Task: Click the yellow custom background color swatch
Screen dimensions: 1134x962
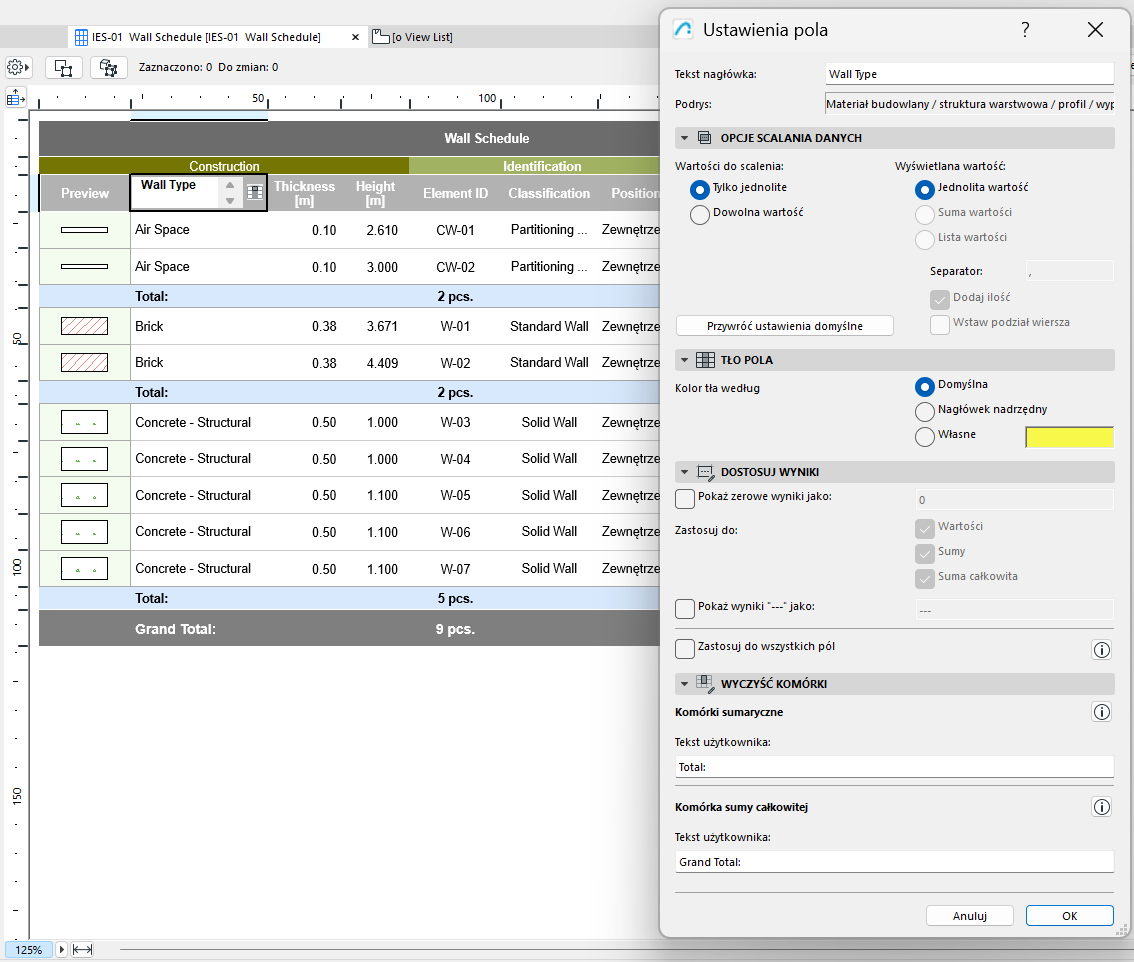Action: (x=1069, y=437)
